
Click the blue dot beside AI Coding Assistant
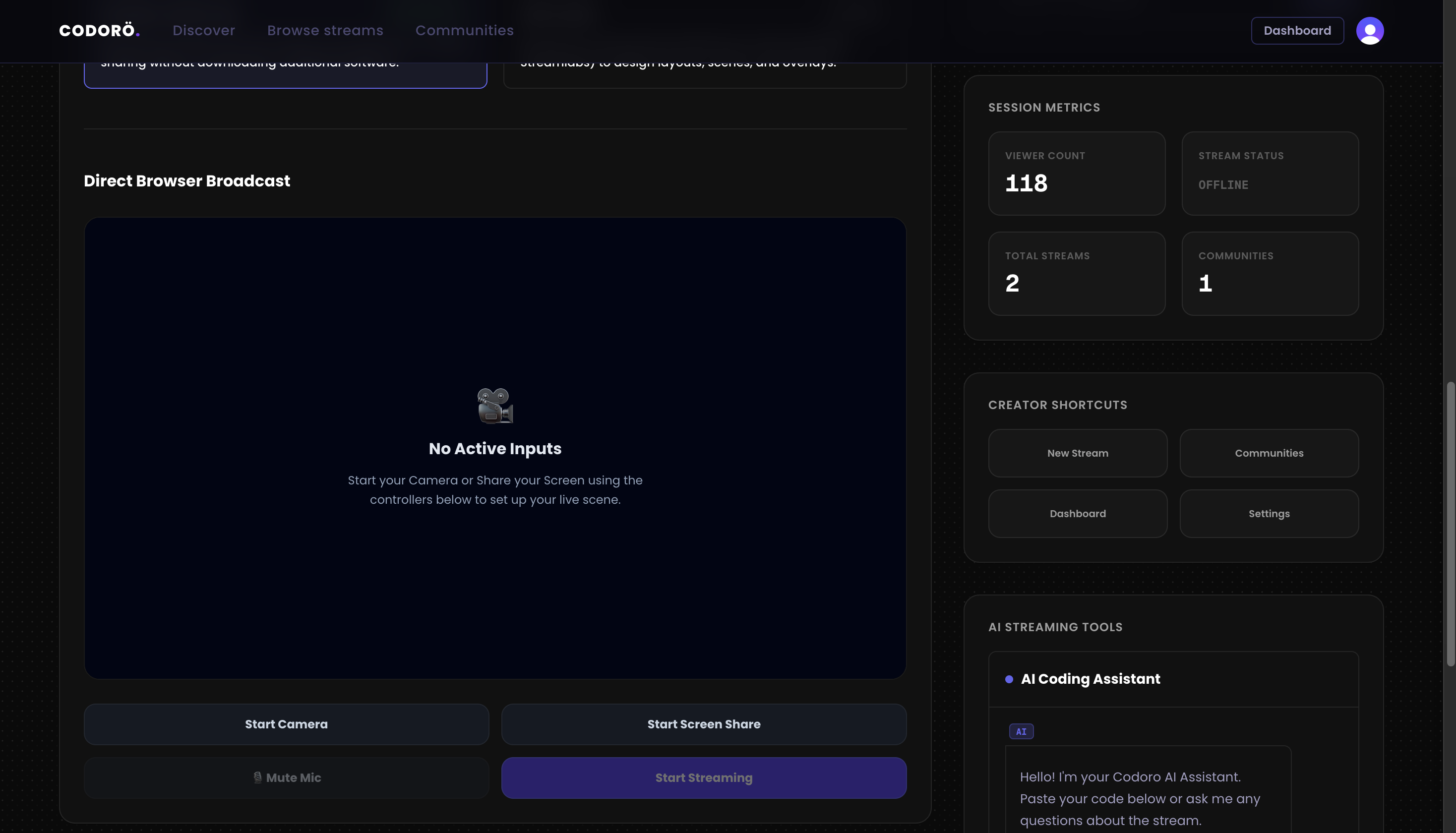point(1009,679)
